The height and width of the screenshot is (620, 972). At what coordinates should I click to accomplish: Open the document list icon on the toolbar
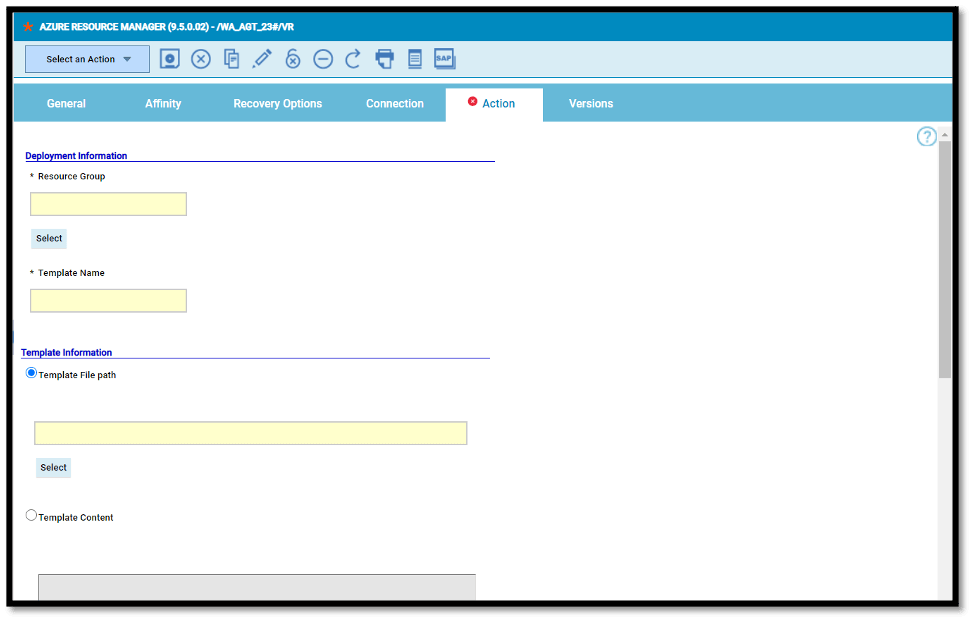tap(414, 58)
